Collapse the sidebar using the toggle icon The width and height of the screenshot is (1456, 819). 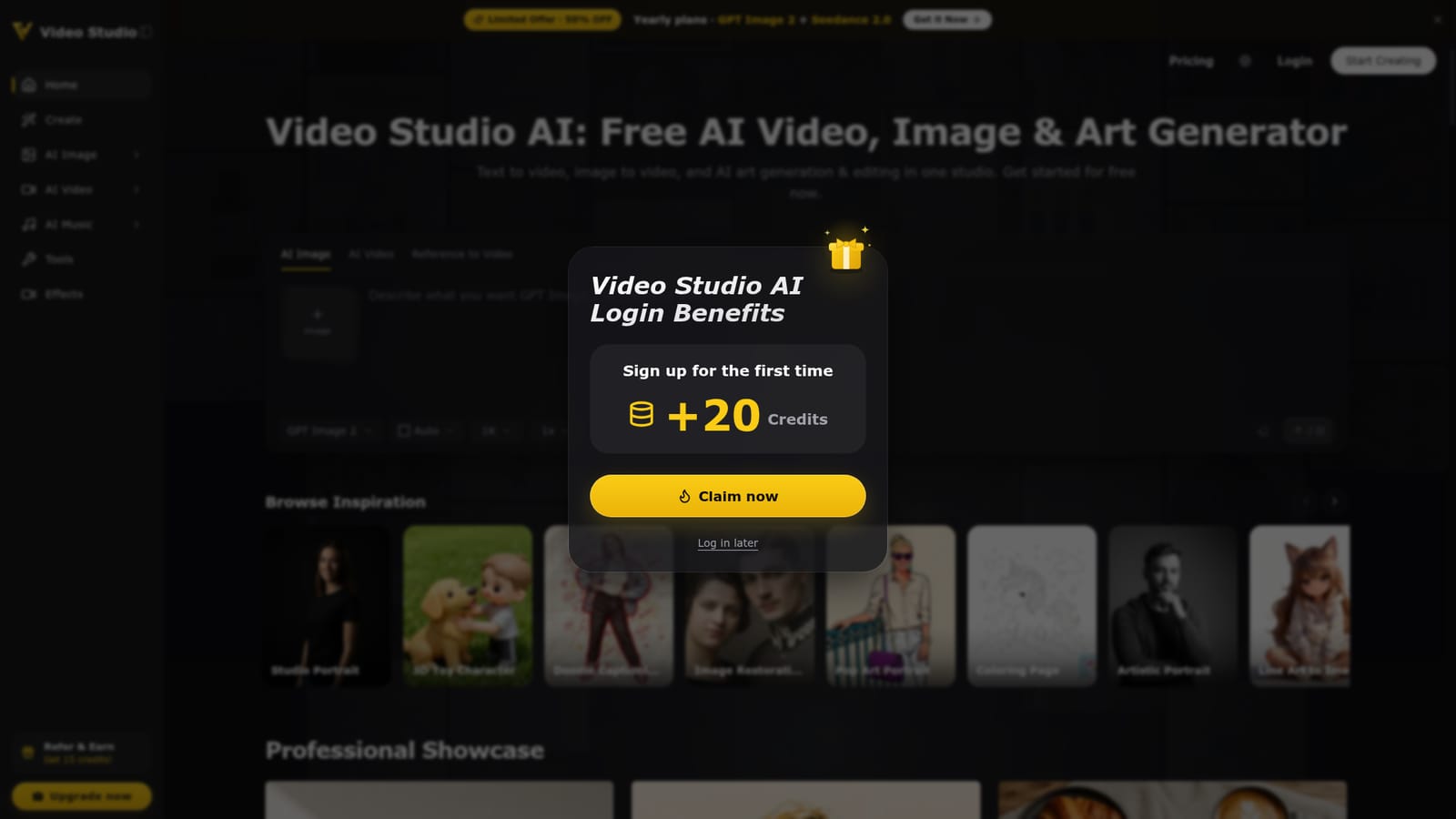147,32
